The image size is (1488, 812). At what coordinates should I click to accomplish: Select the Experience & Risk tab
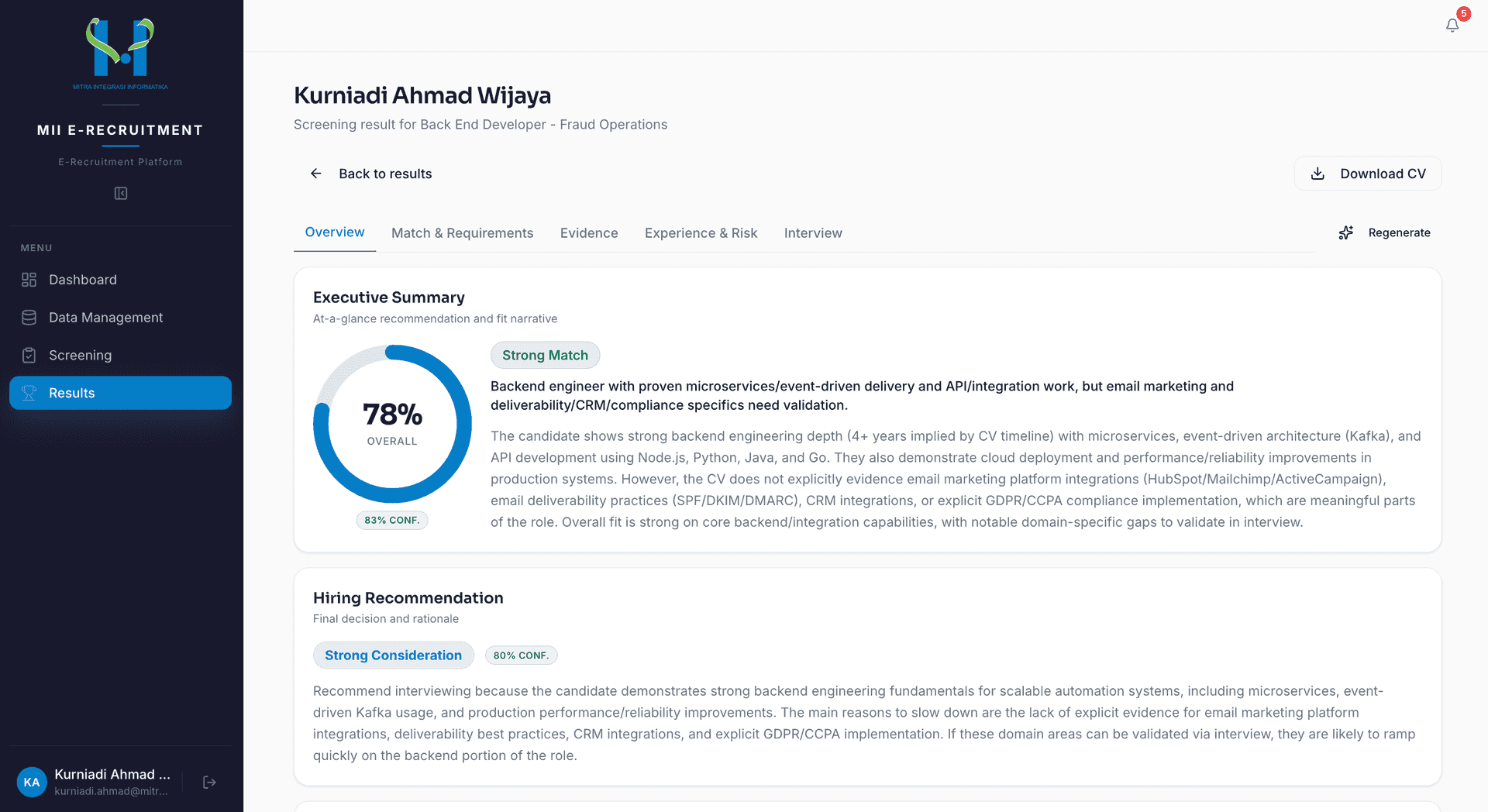coord(701,233)
